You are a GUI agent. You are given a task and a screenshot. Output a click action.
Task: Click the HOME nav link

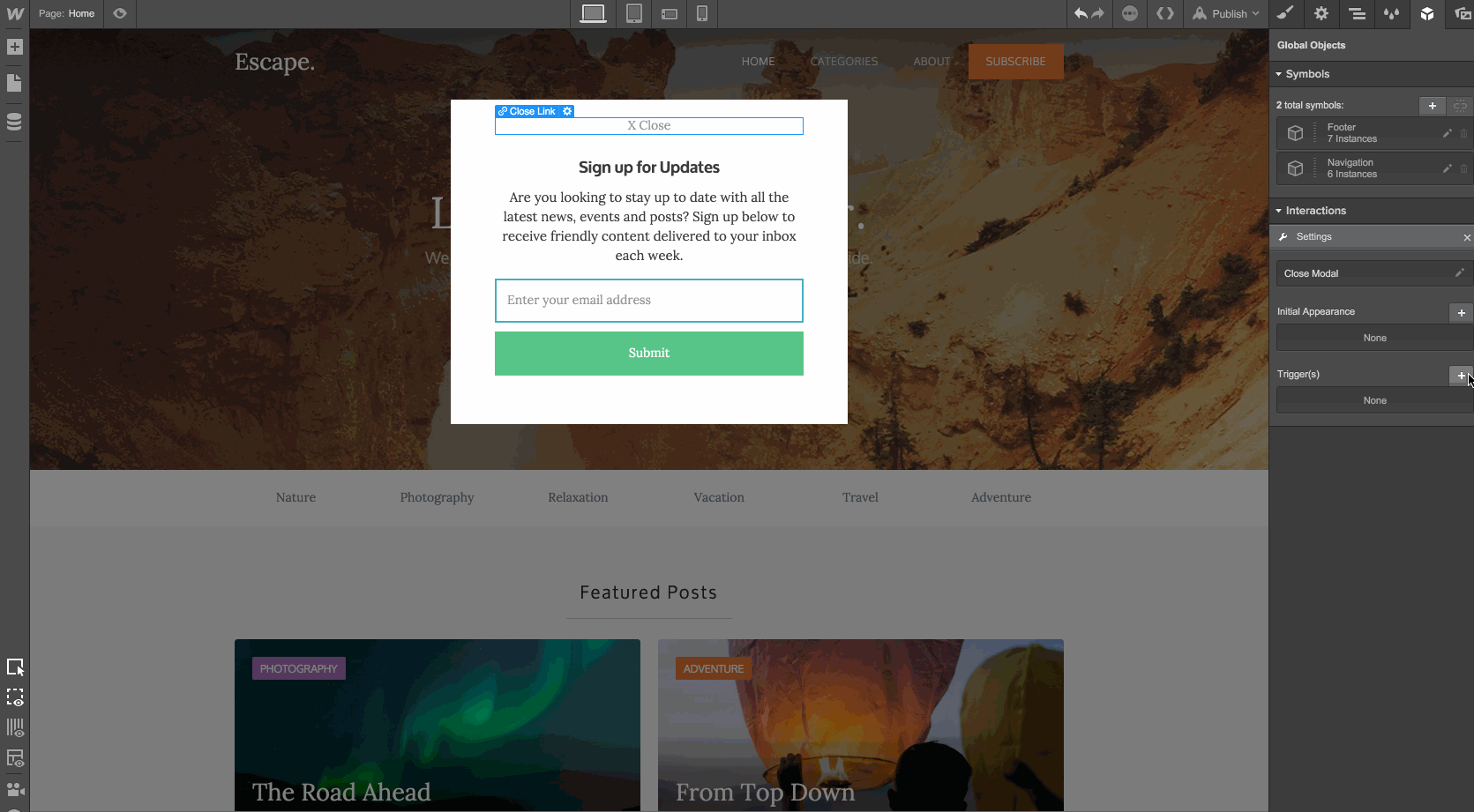(759, 62)
